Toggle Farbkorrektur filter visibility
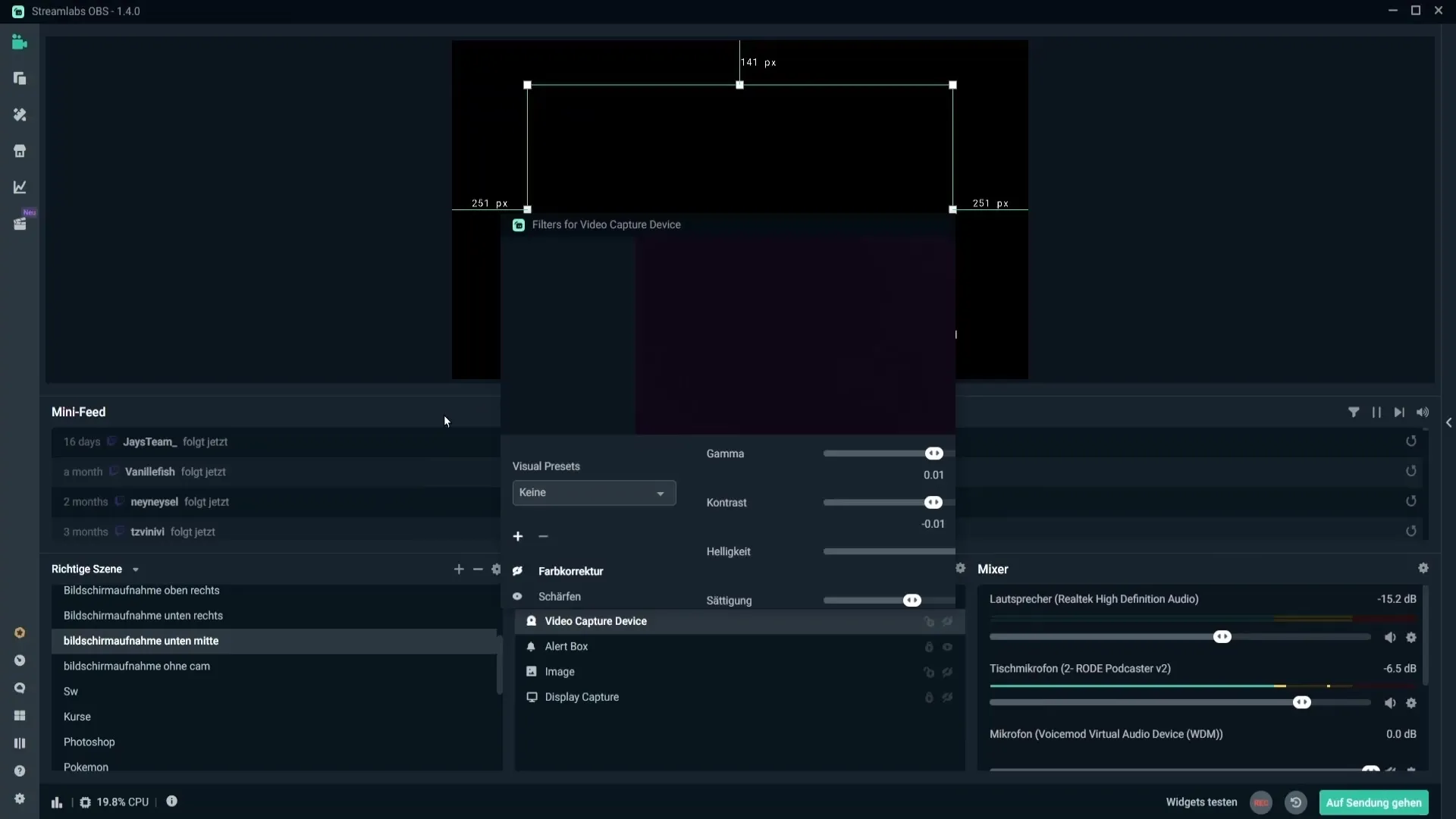Screen dimensions: 1456x819 (x=517, y=570)
